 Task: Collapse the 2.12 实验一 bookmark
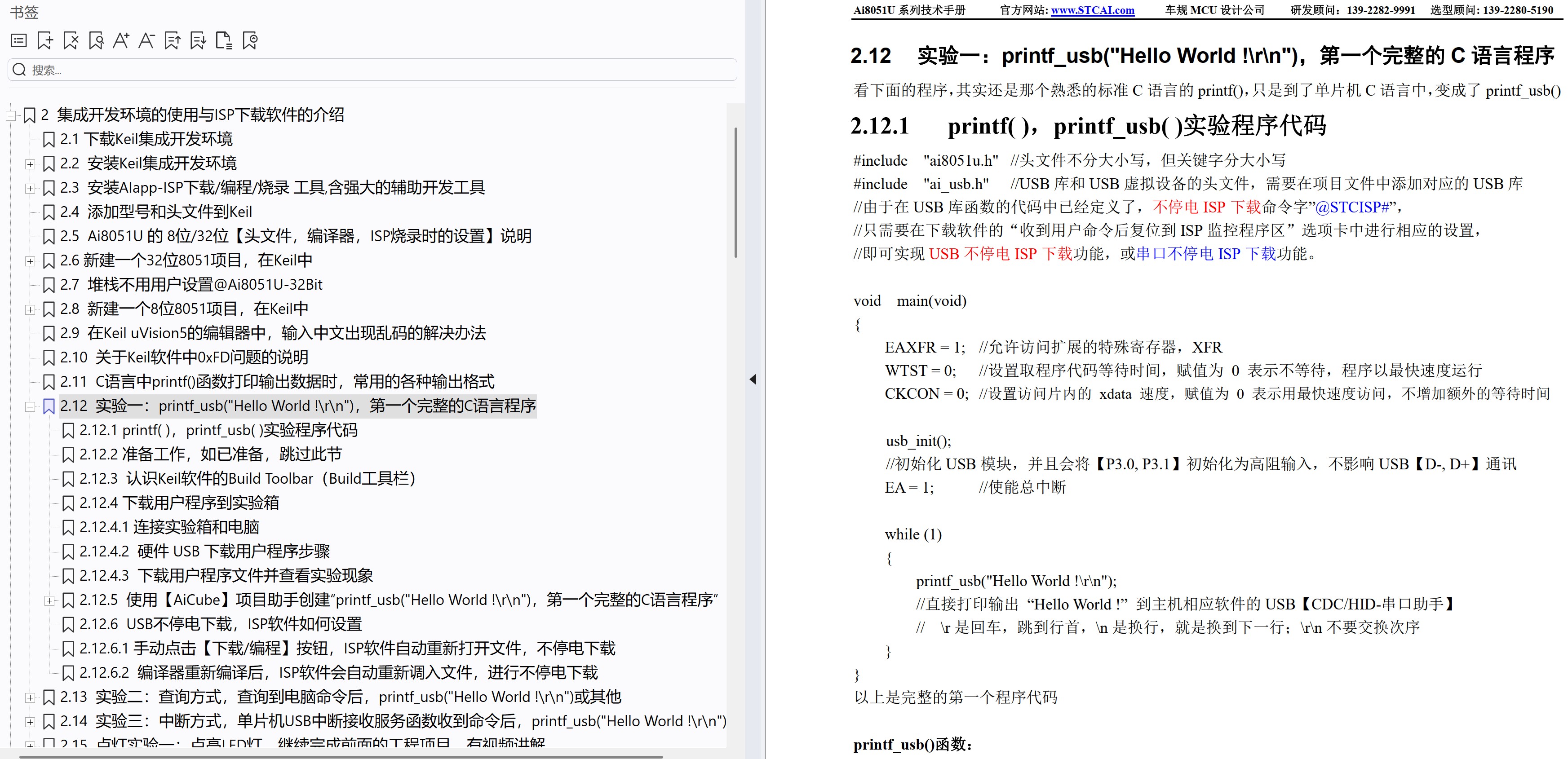point(30,407)
